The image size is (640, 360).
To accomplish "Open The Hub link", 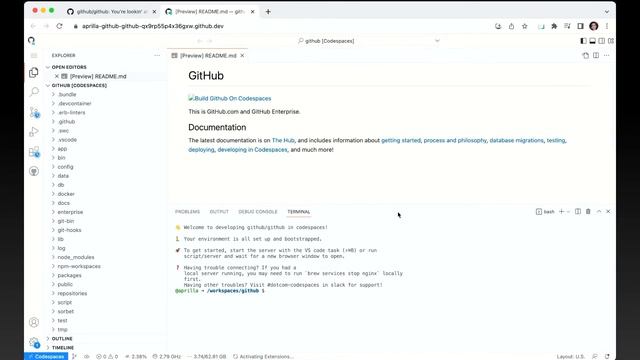I will (x=283, y=140).
